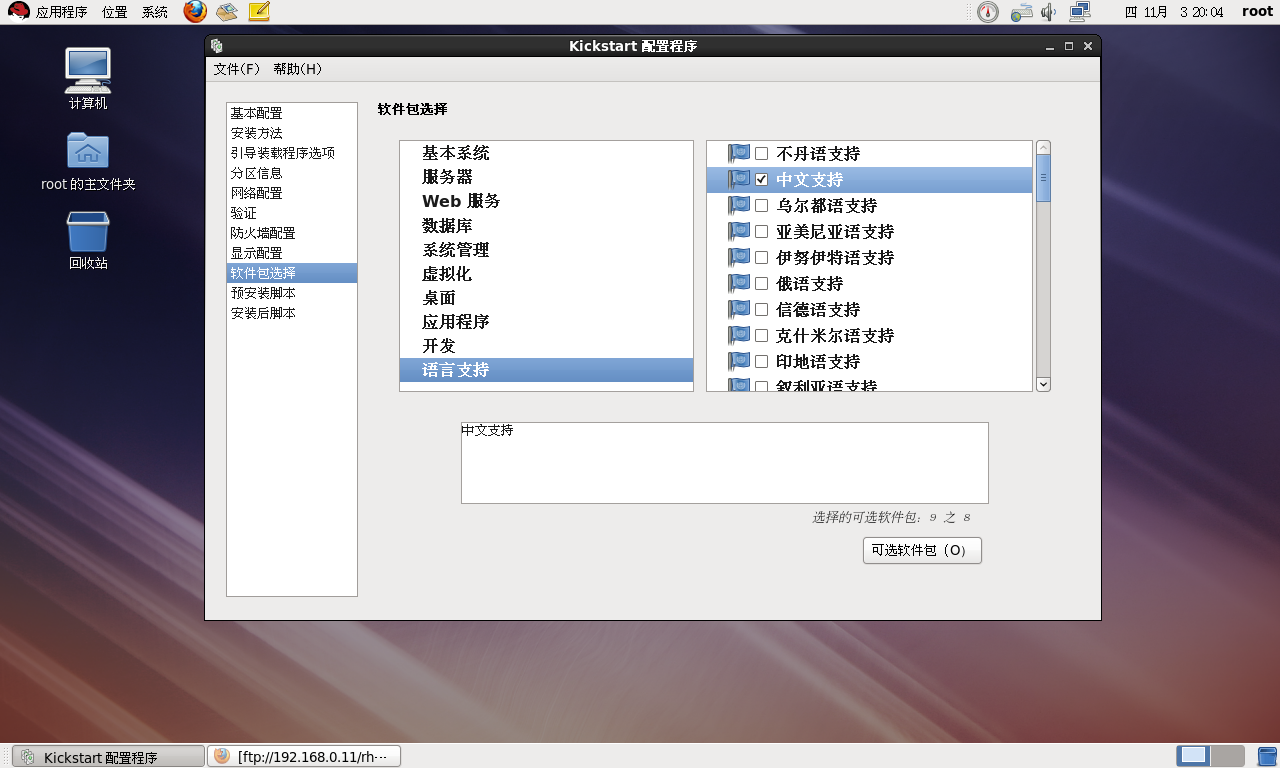Screen dimensions: 1280x768
Task: Click the CPU gauge tray icon
Action: point(987,12)
